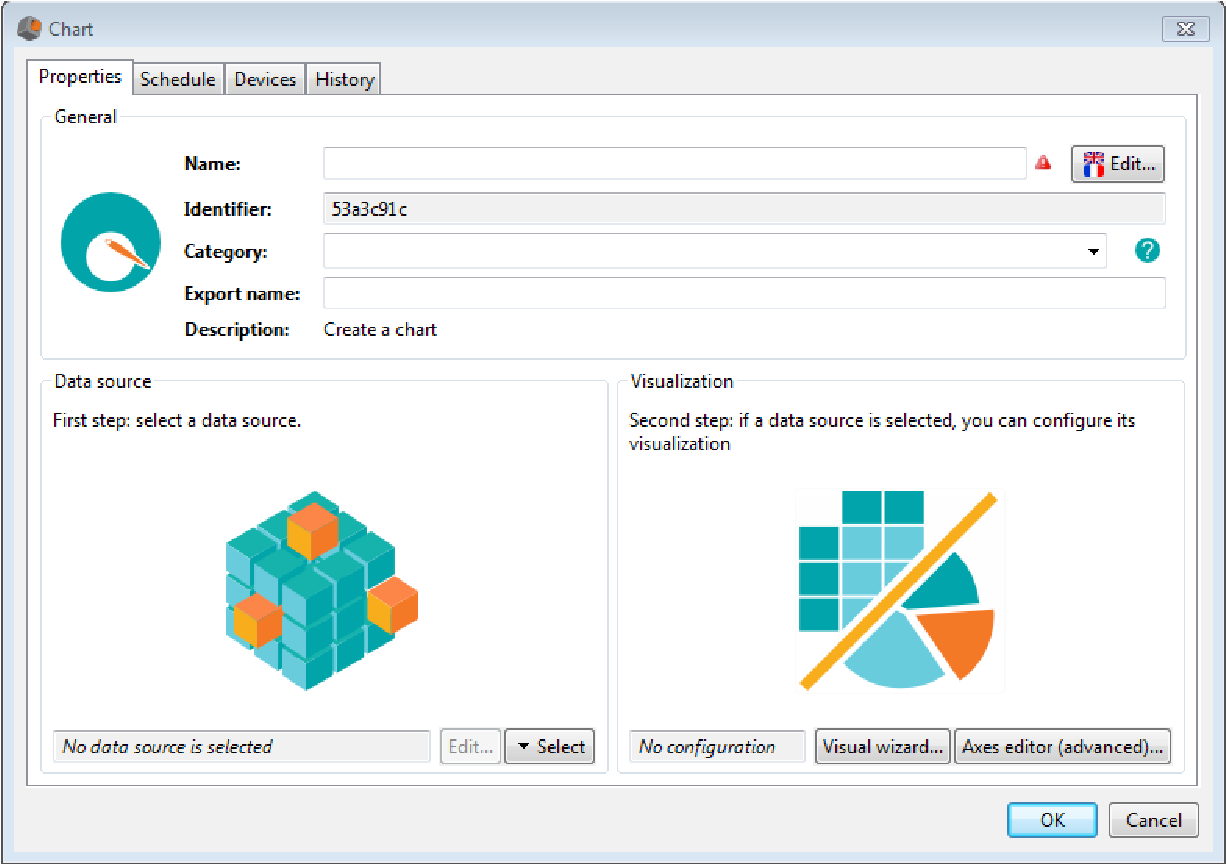Click the teal help question mark icon

(x=1148, y=251)
